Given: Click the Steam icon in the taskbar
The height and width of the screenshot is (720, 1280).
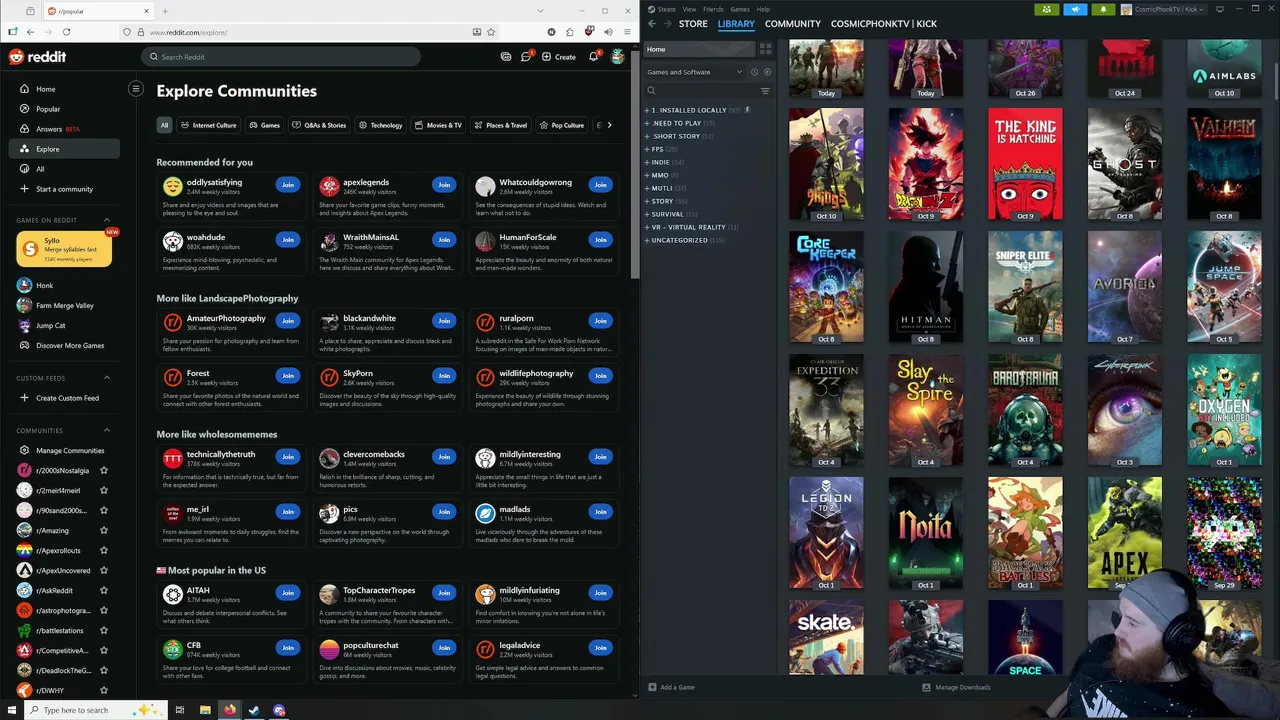Looking at the screenshot, I should tap(254, 710).
